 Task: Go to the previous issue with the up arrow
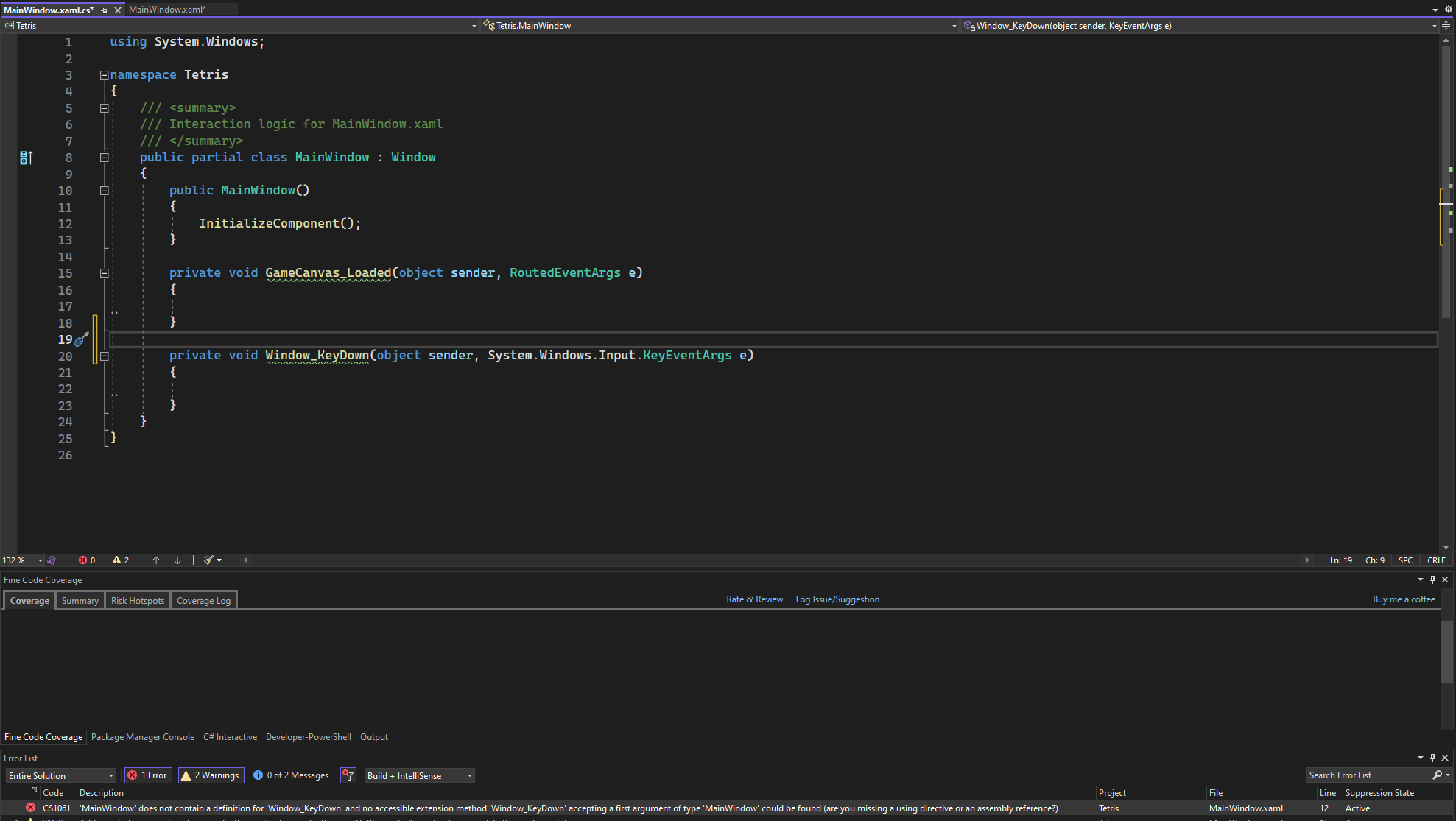click(156, 560)
